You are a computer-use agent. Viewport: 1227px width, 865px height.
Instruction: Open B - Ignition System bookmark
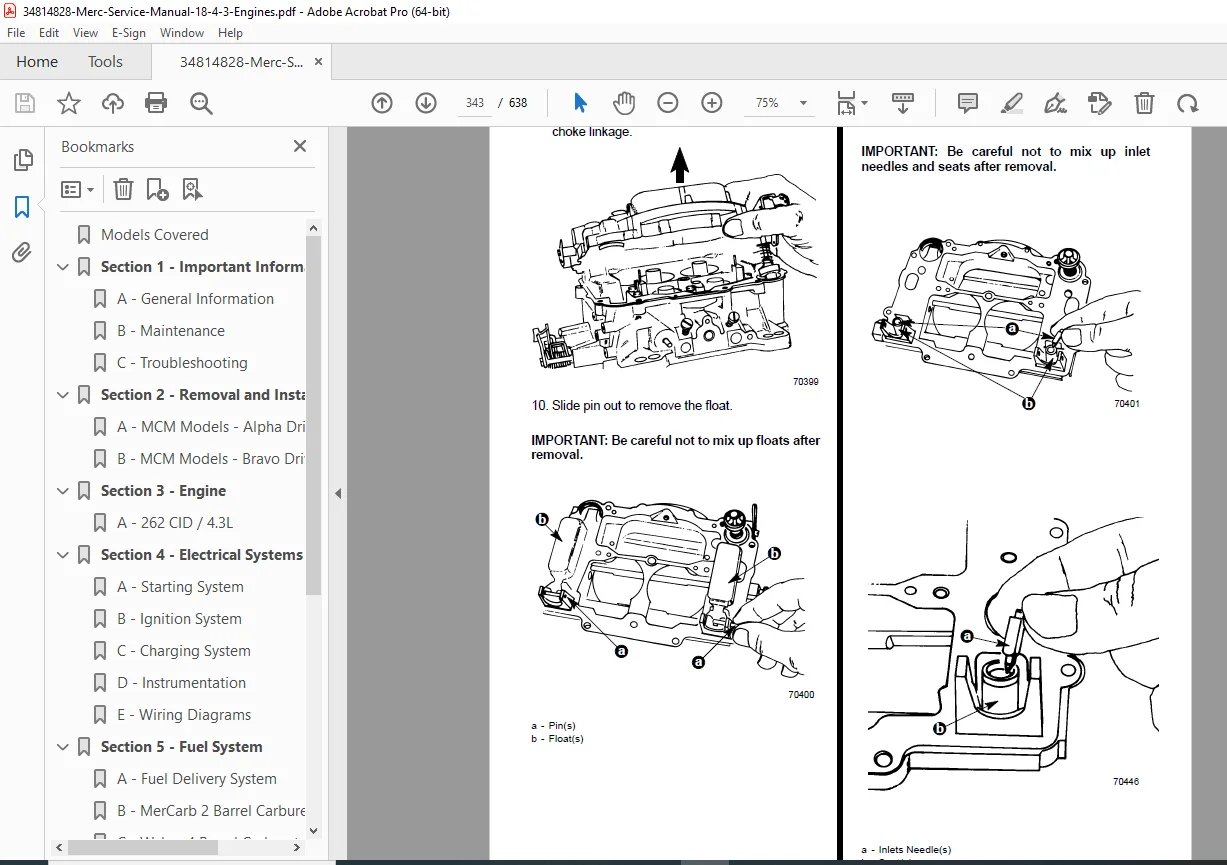179,619
